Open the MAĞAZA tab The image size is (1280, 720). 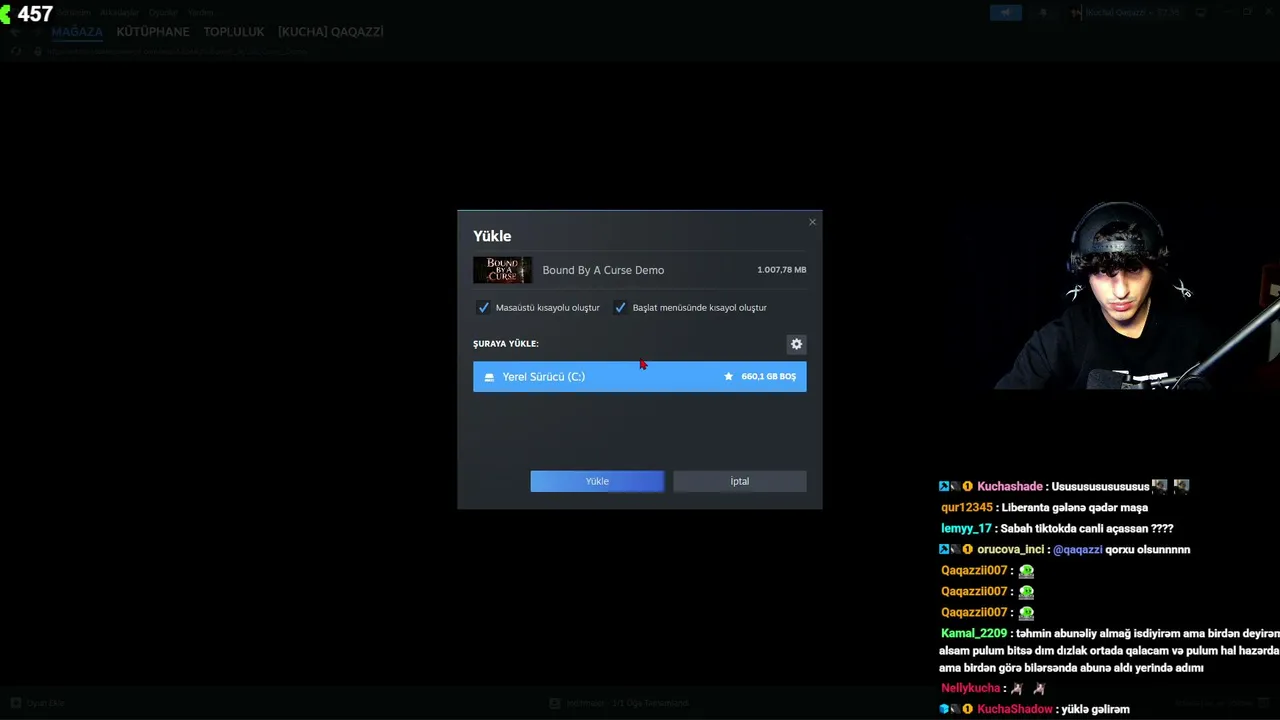click(x=77, y=32)
